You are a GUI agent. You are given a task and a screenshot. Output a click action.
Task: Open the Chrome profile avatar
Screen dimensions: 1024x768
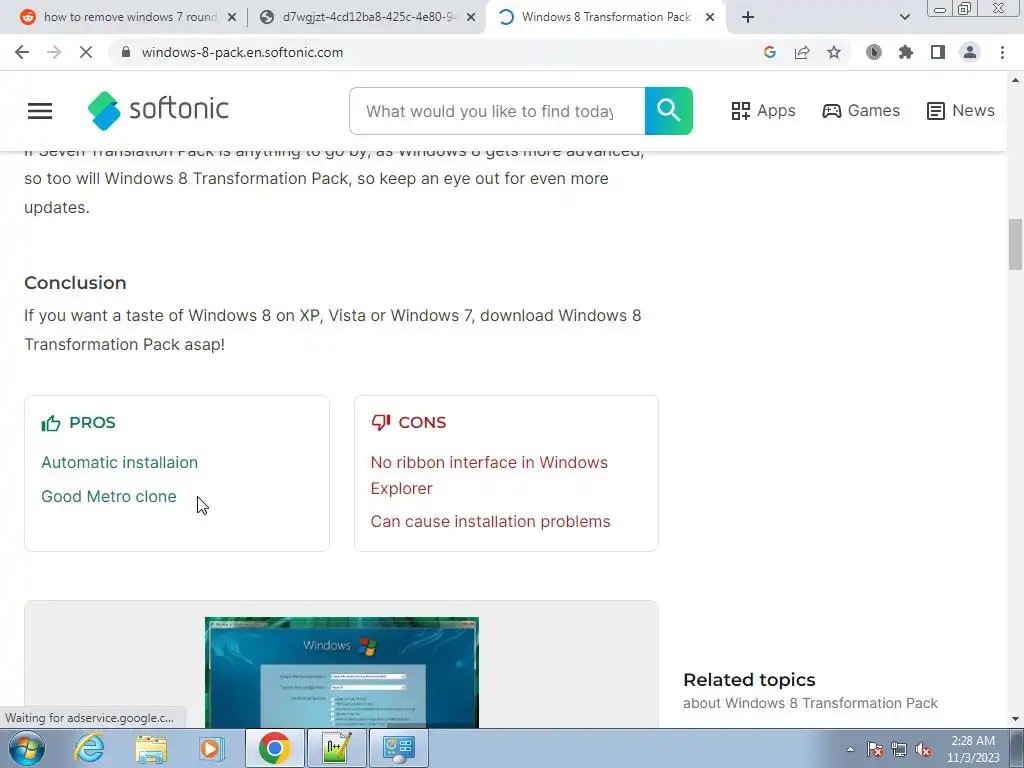pyautogui.click(x=970, y=52)
